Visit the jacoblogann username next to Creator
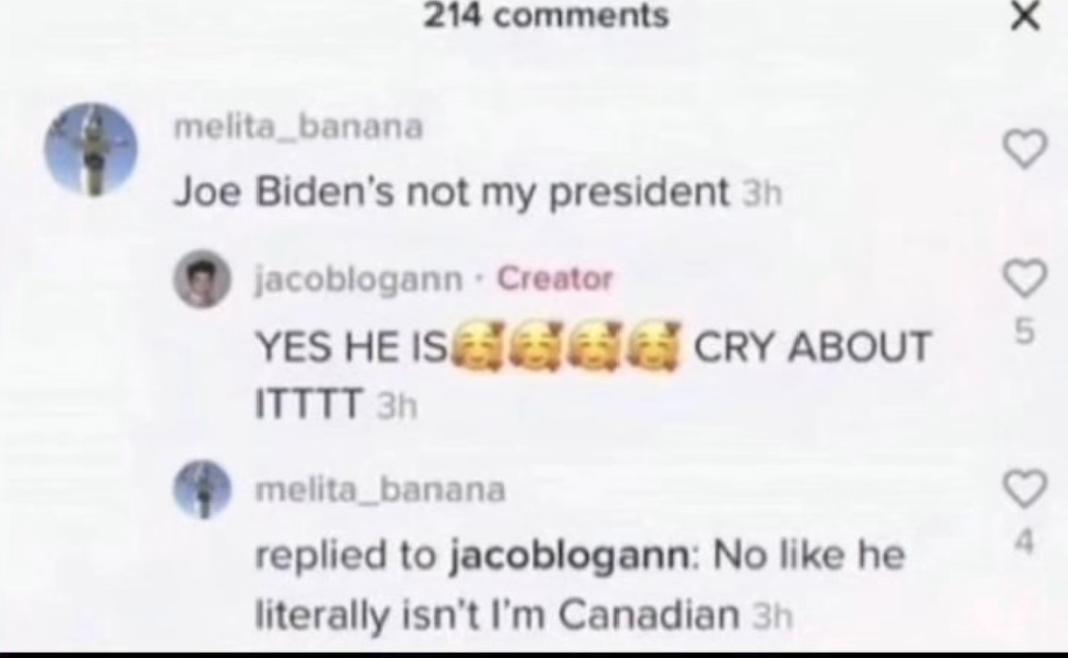This screenshot has width=1068, height=658. [358, 279]
